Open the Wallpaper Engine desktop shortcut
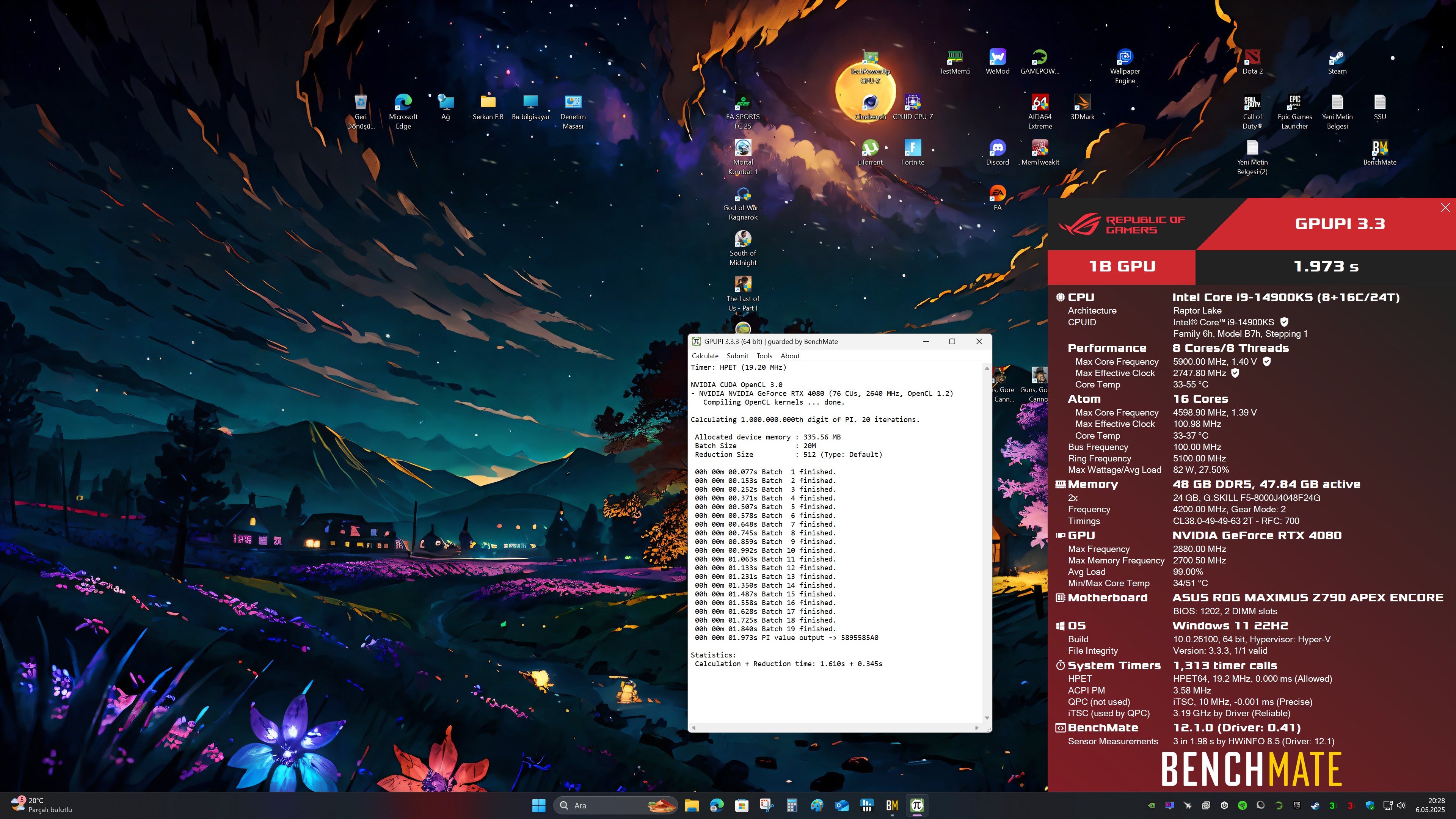Screen dimensions: 1456x819 [1124, 66]
